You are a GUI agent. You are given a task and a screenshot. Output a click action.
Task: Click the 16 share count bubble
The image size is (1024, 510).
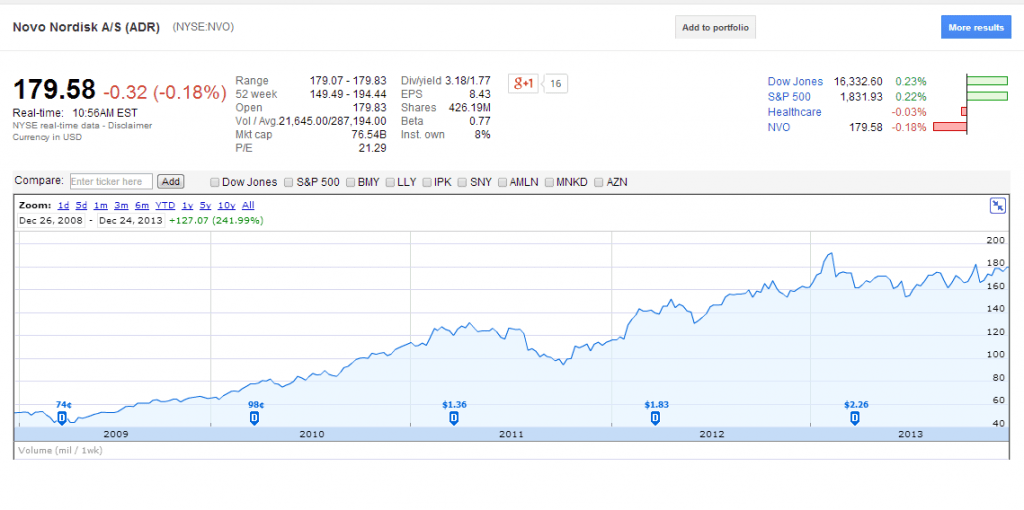click(555, 84)
